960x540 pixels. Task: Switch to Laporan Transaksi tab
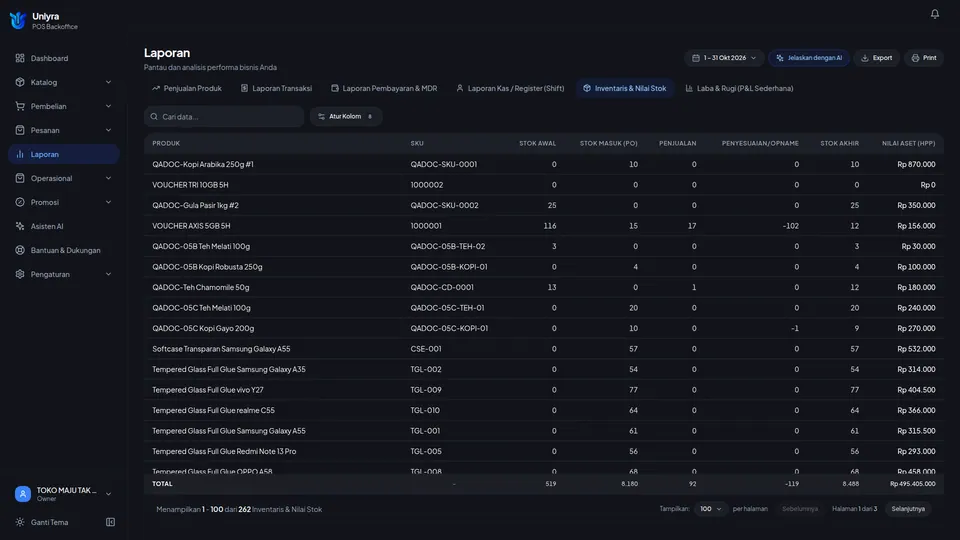(276, 88)
